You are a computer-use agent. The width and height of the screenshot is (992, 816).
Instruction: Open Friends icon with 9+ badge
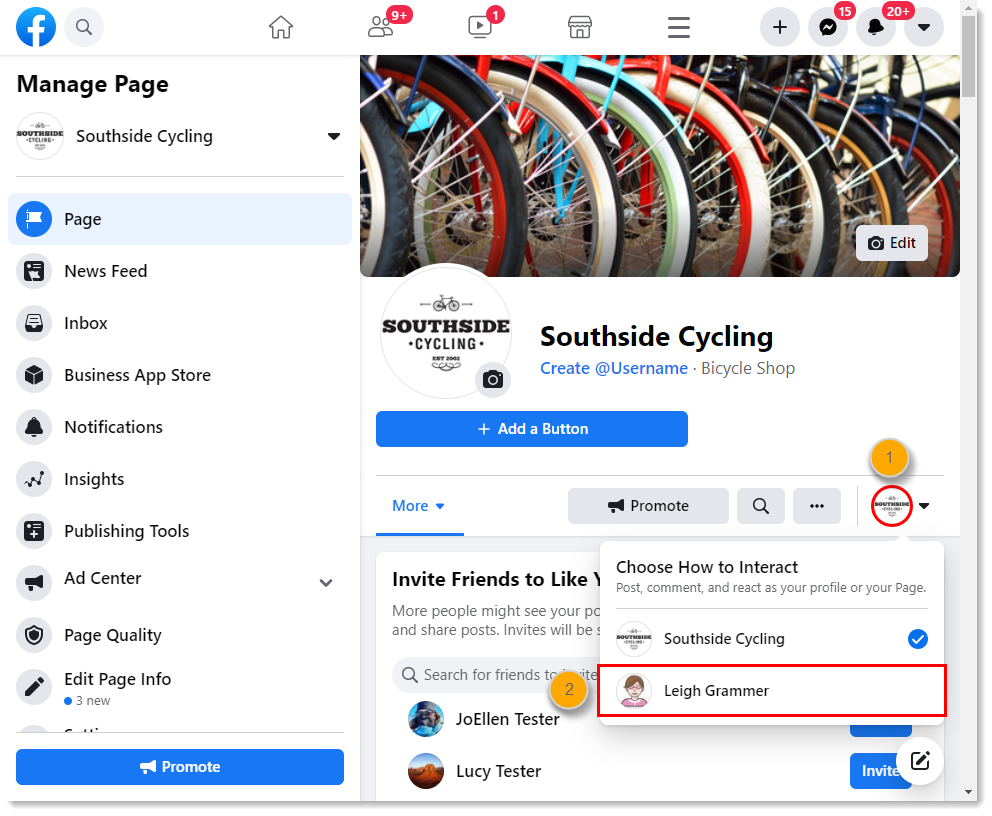tap(381, 27)
